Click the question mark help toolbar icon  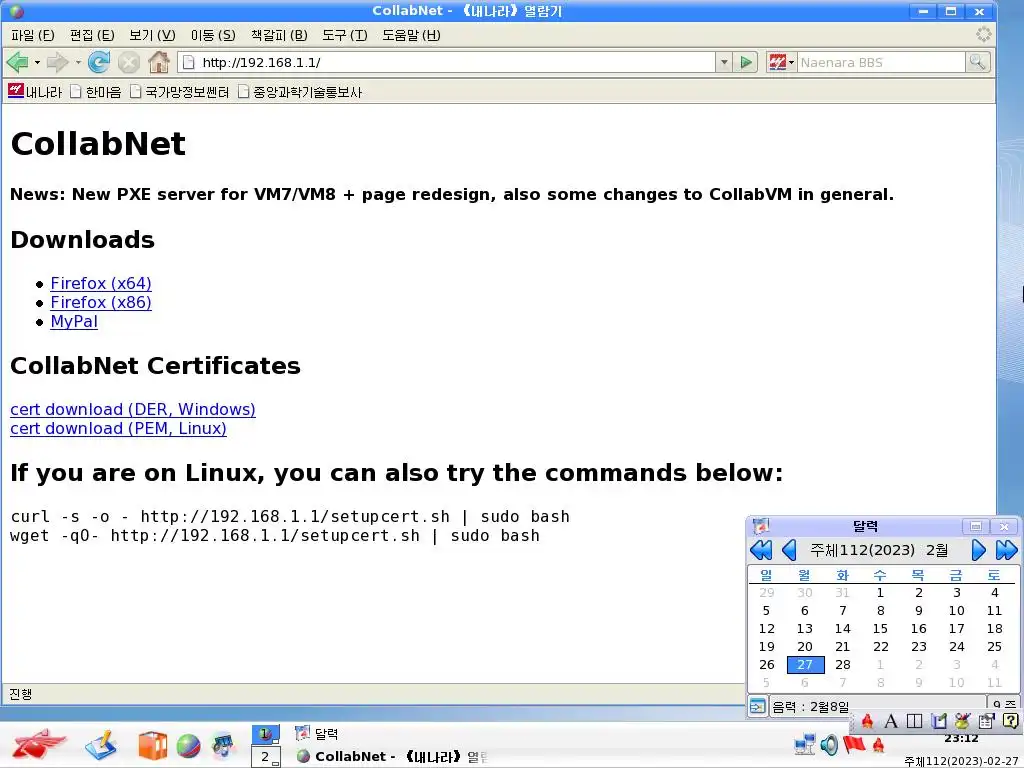point(1010,721)
